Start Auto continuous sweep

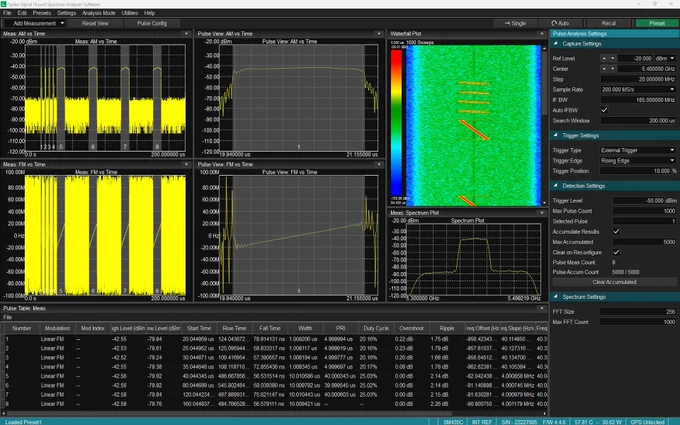click(560, 23)
